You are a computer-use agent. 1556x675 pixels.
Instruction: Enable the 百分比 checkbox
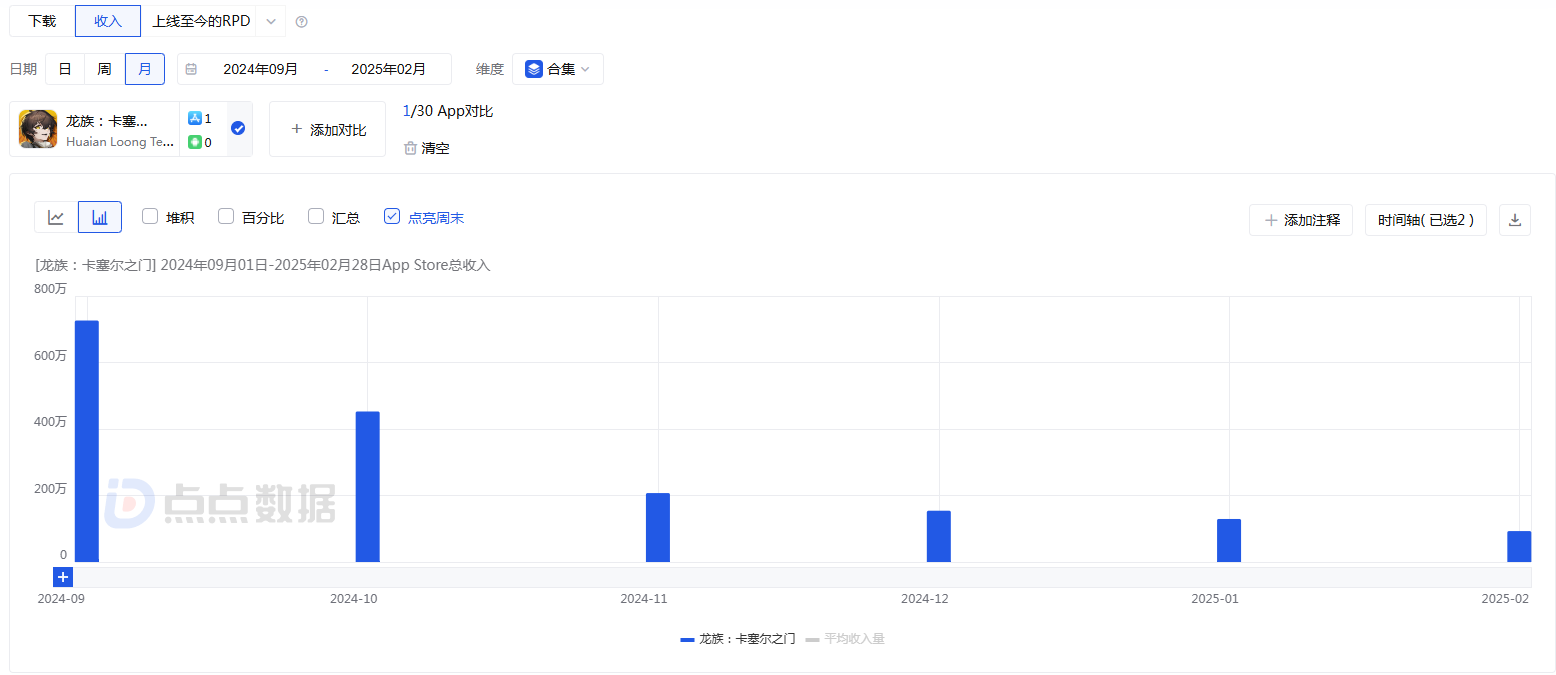[226, 216]
